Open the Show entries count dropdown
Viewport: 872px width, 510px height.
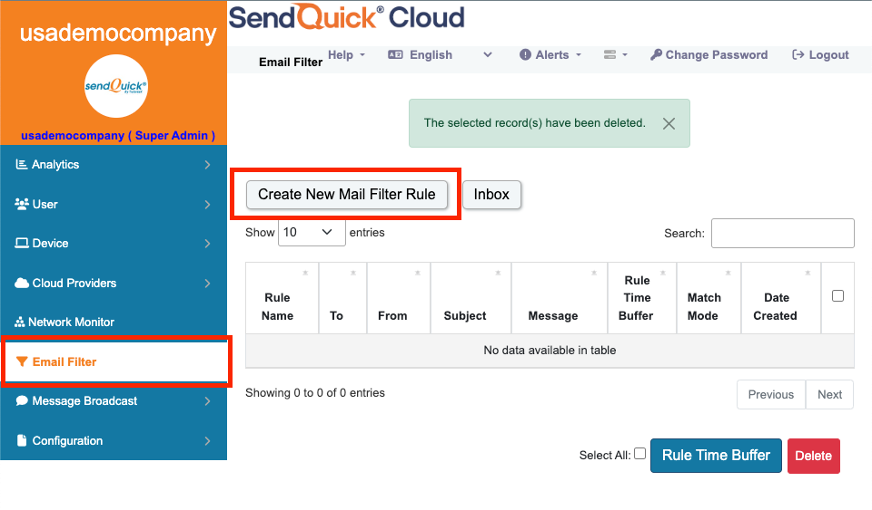pyautogui.click(x=311, y=232)
